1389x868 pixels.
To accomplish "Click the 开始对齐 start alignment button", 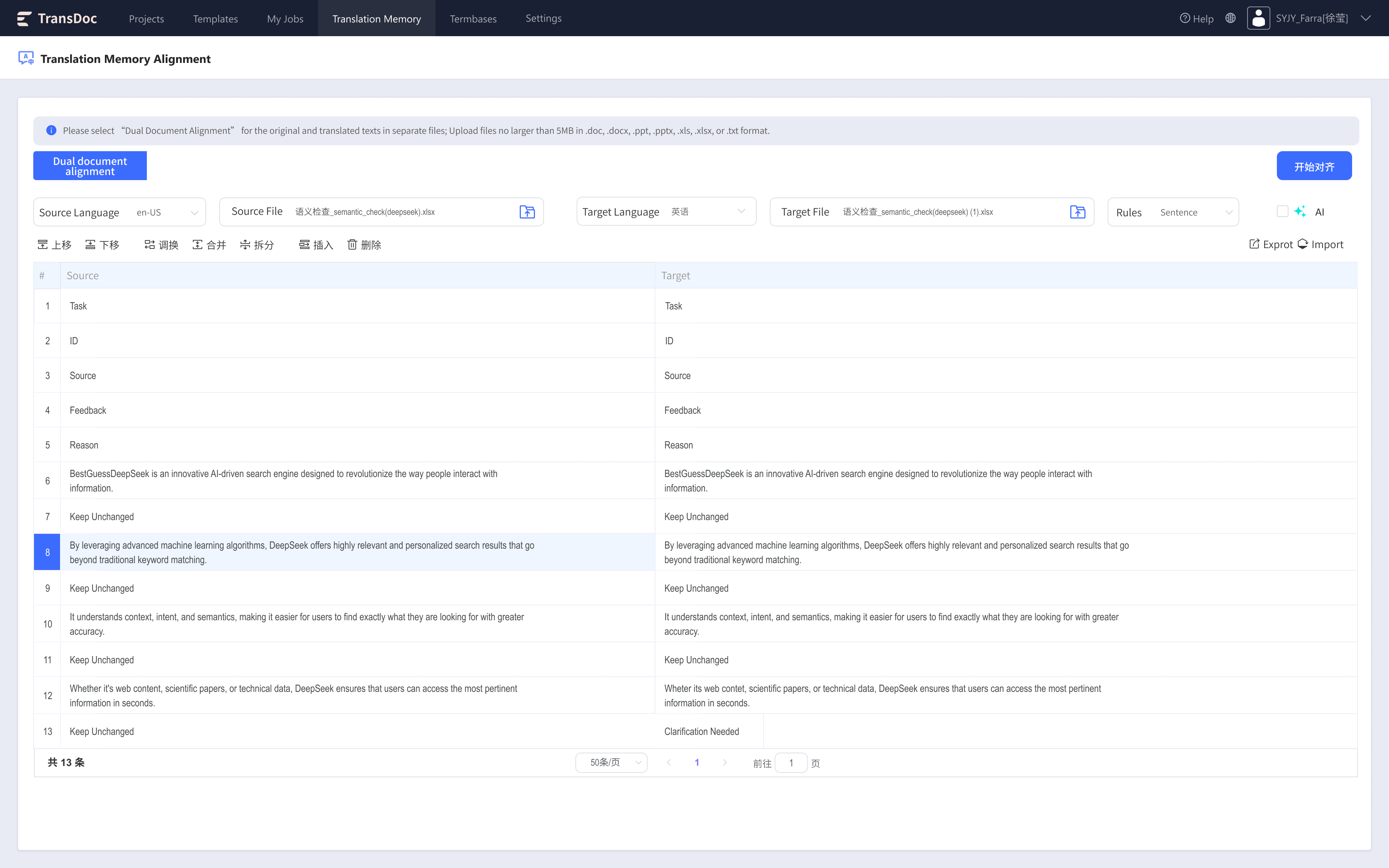I will click(x=1314, y=166).
